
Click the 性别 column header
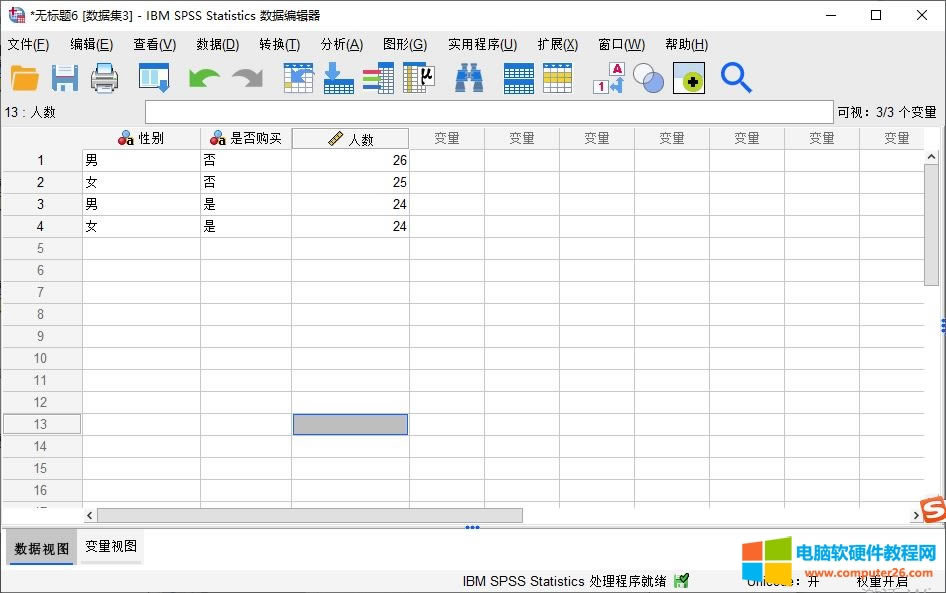coord(141,139)
